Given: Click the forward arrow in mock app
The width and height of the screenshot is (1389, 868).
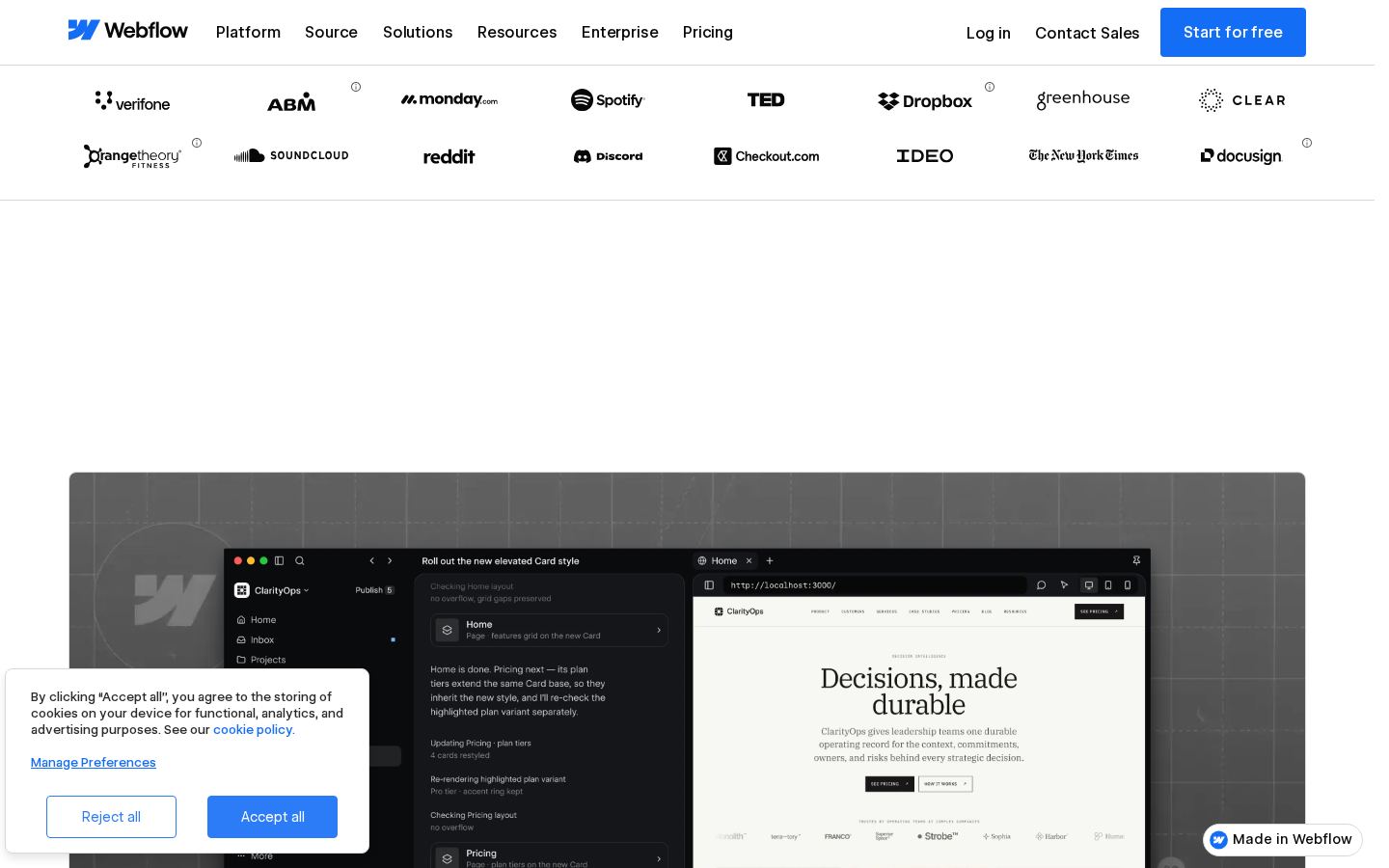Looking at the screenshot, I should (390, 560).
